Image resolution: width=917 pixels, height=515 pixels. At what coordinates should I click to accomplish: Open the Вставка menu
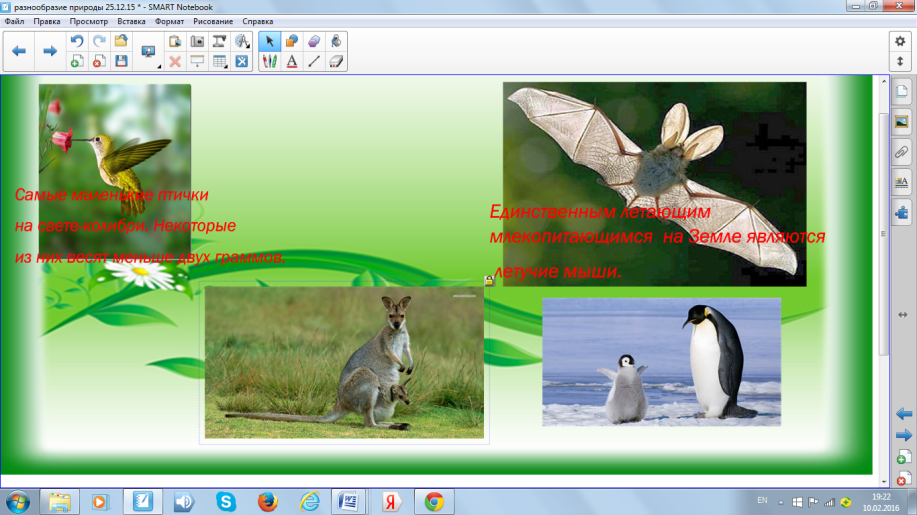click(131, 21)
